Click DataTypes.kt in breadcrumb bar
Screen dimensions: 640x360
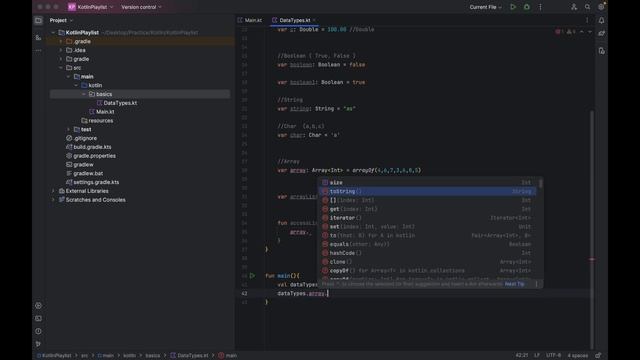pos(190,356)
